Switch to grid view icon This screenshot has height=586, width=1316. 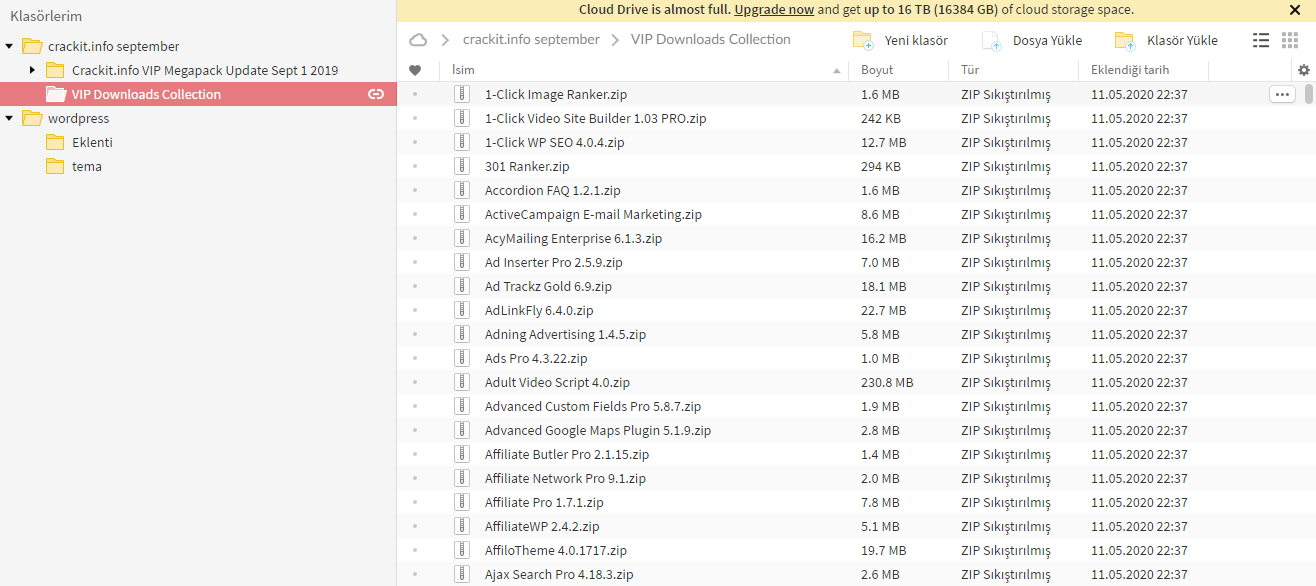[x=1292, y=40]
